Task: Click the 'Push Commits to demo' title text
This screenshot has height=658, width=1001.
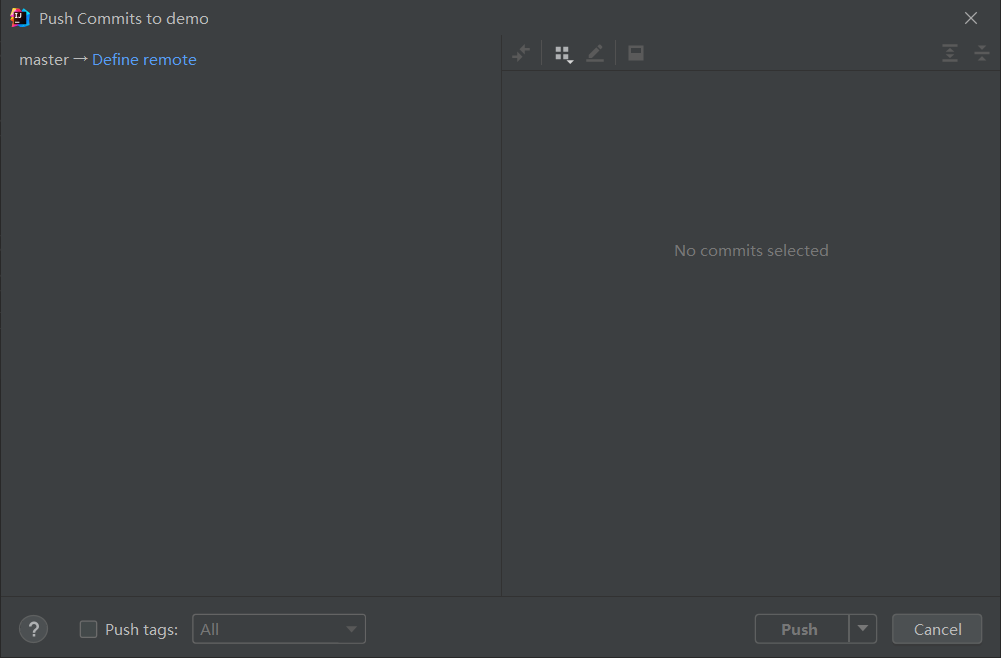Action: coord(124,19)
